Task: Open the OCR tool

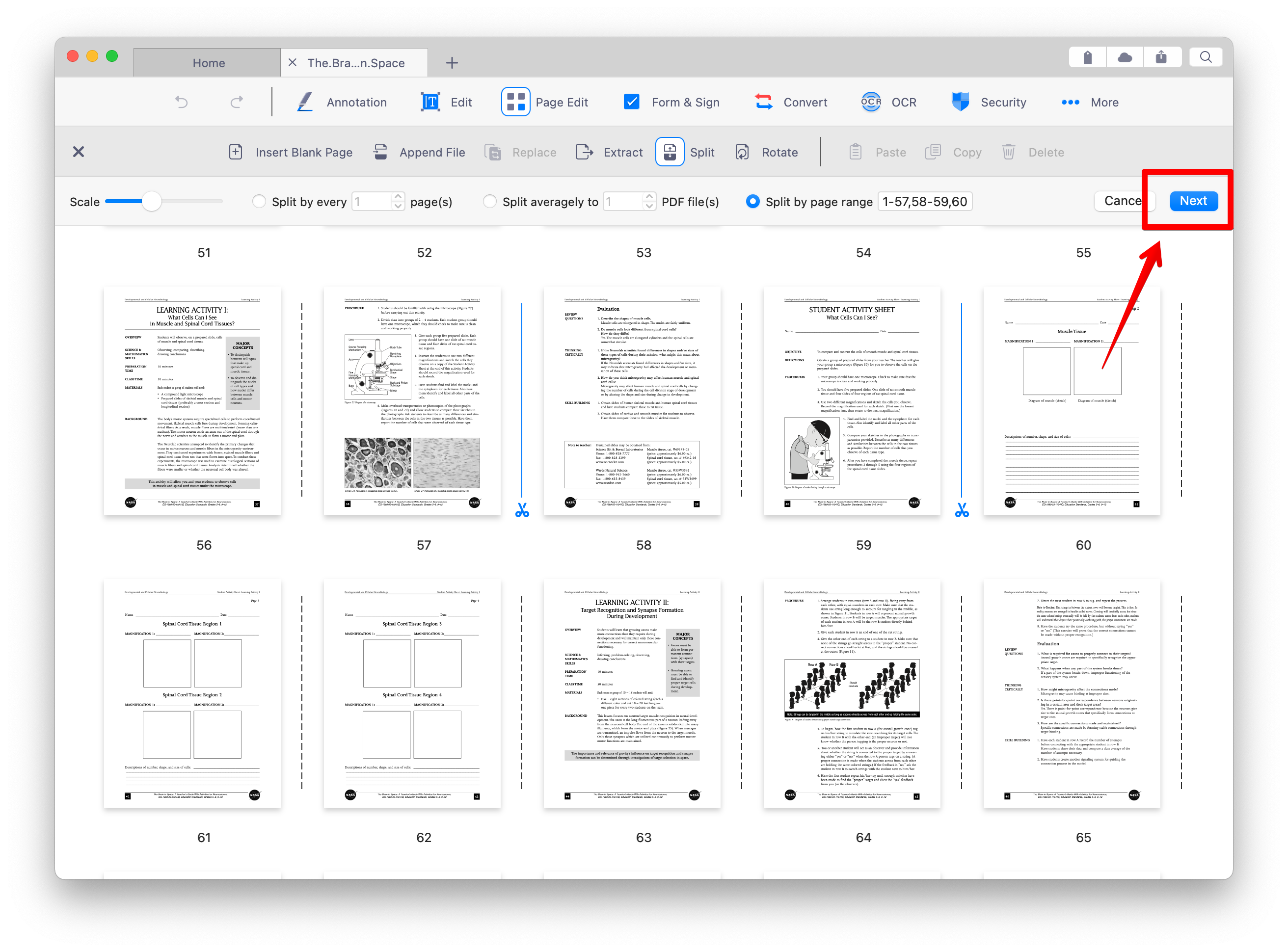Action: 871,102
